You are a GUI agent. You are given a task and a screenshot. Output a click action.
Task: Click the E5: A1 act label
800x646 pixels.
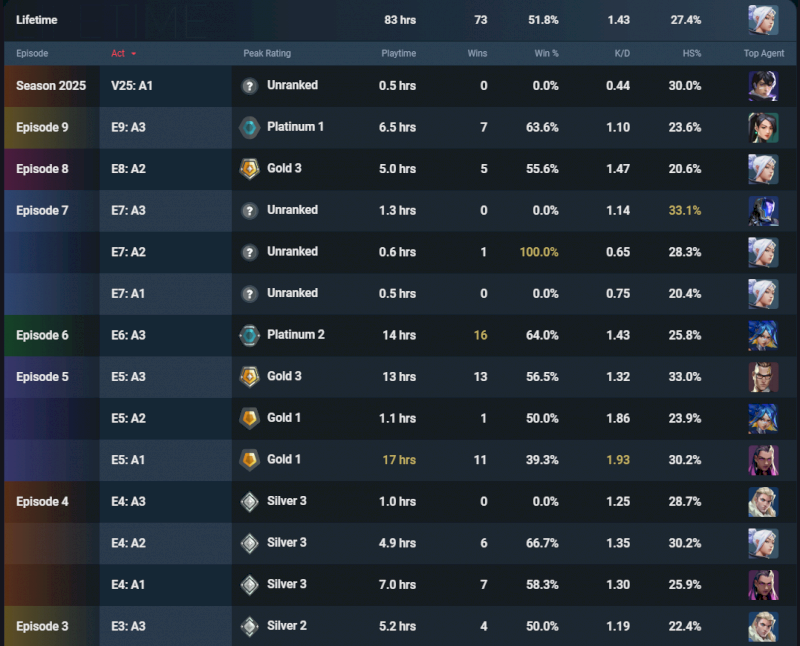click(129, 460)
